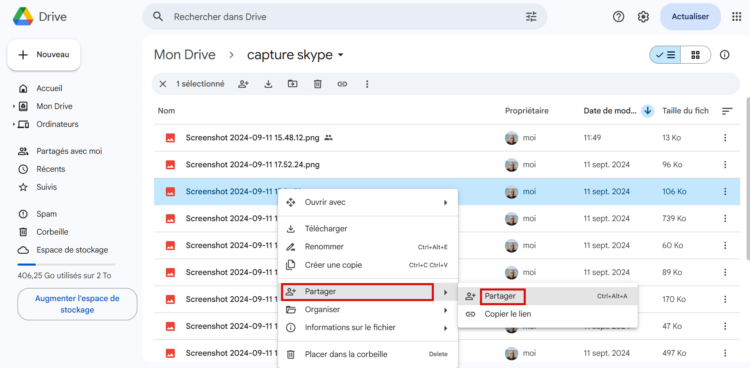Go to Mon Drive breadcrumb
The height and width of the screenshot is (368, 750).
point(185,55)
